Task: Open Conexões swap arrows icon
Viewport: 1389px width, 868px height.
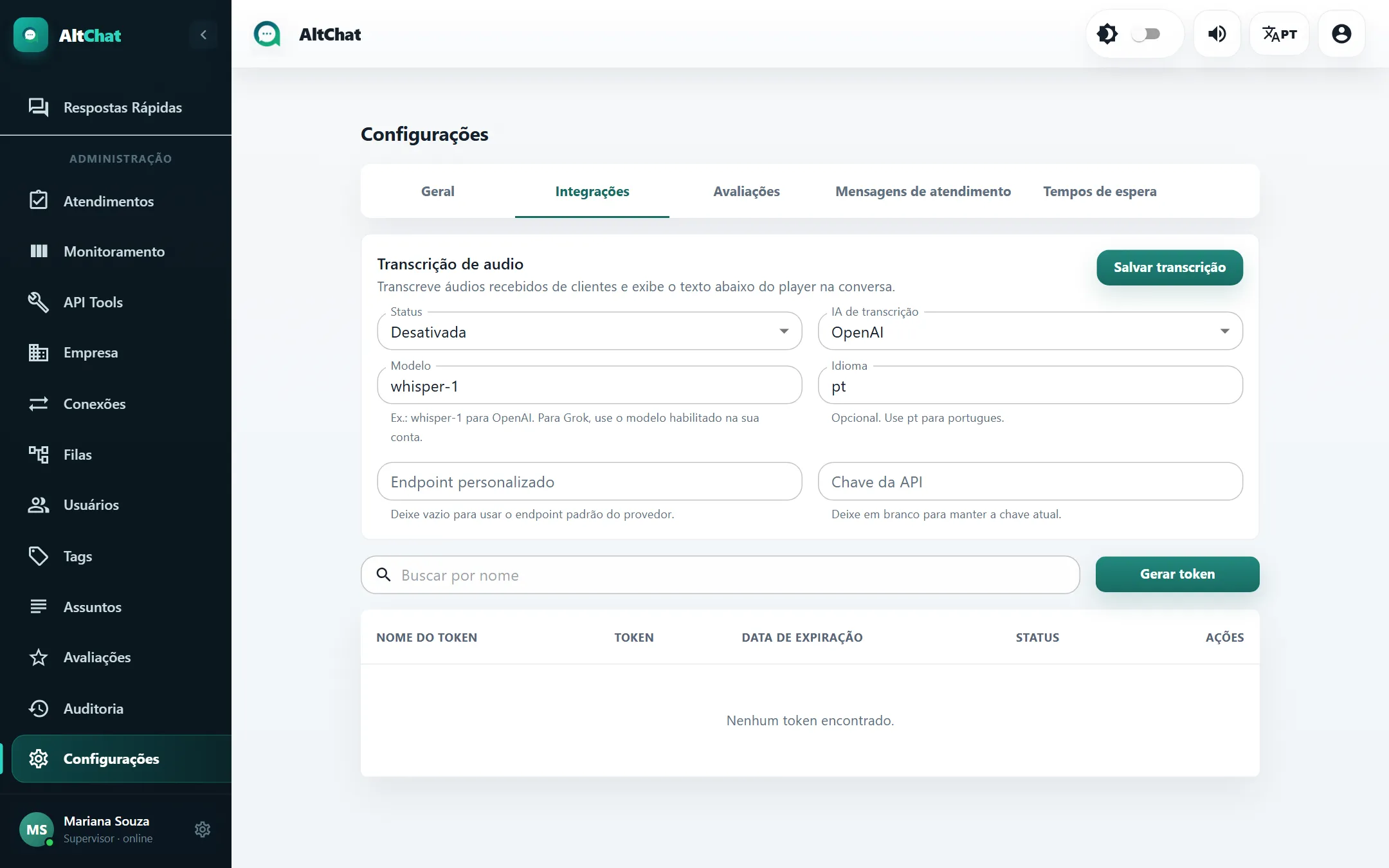Action: [39, 404]
